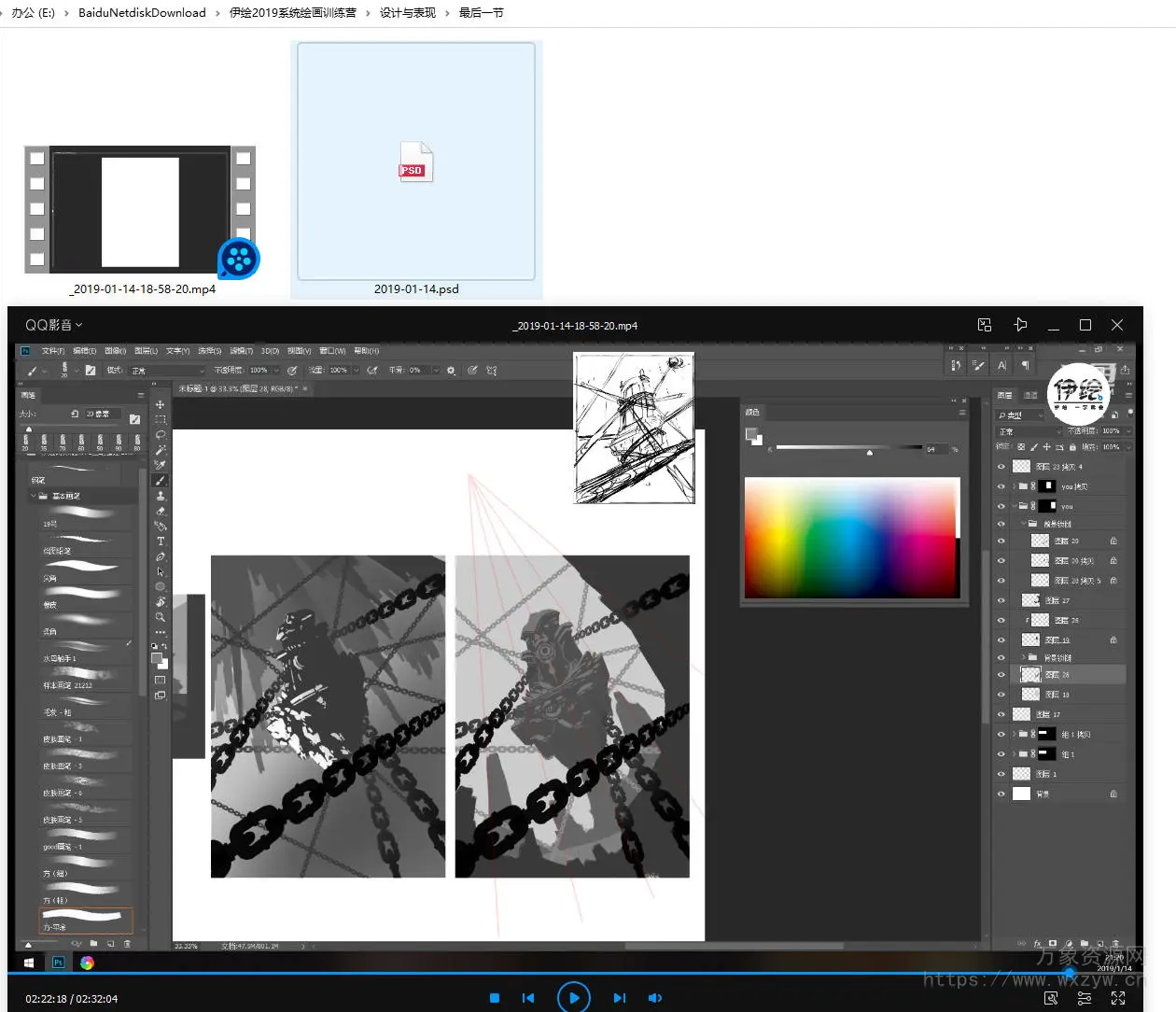Toggle visibility of the 组 1 layer group
Viewport: 1176px width, 1012px height.
pos(1001,754)
